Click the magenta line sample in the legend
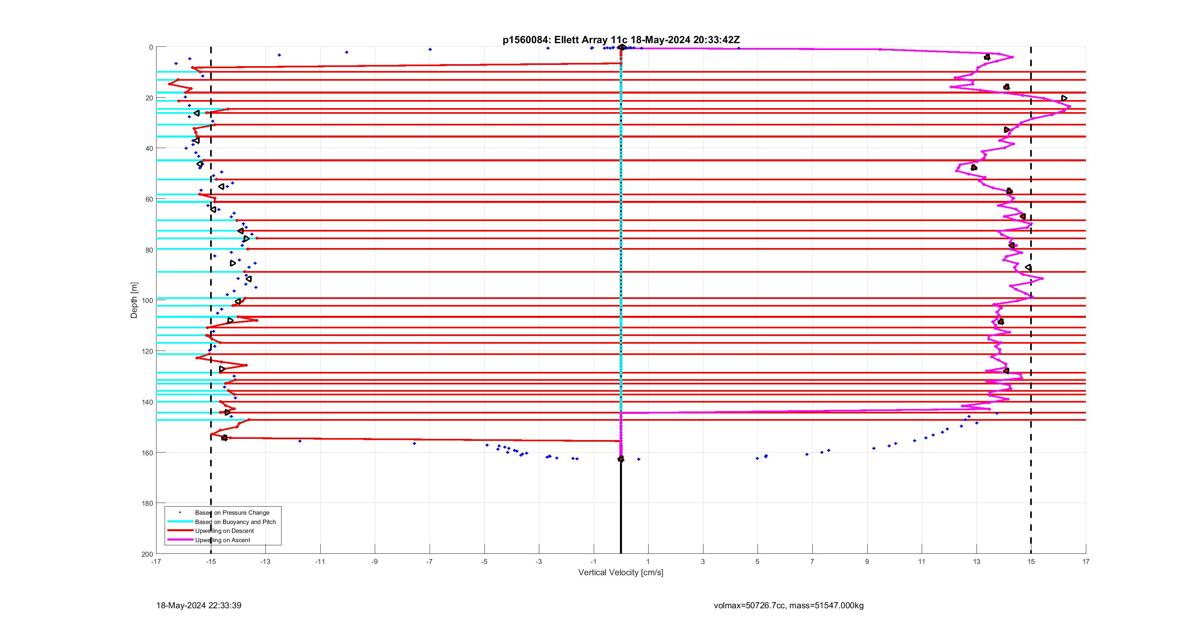This screenshot has width=1200, height=622. (x=180, y=540)
